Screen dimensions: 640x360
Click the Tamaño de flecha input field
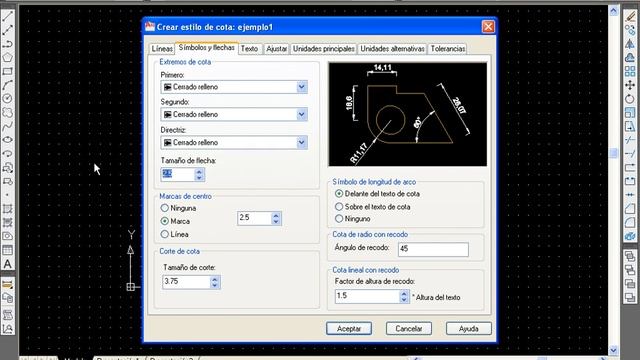[178, 174]
